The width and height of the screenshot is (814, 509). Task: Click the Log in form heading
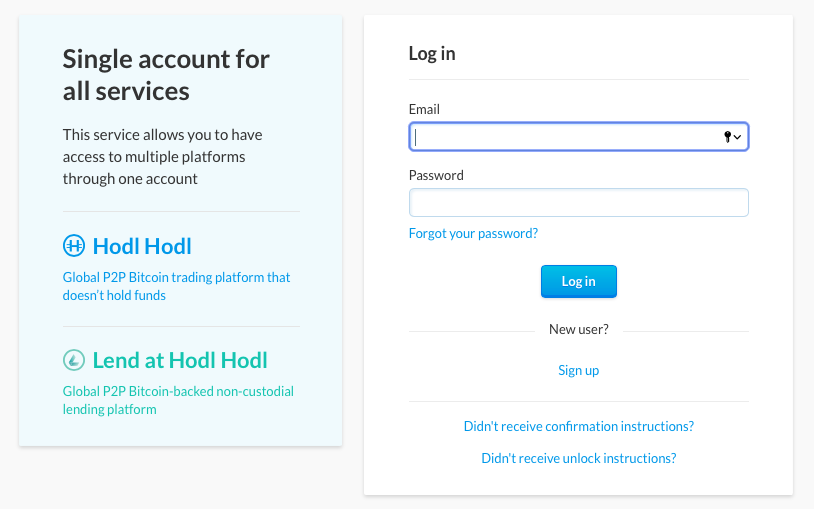(x=432, y=54)
